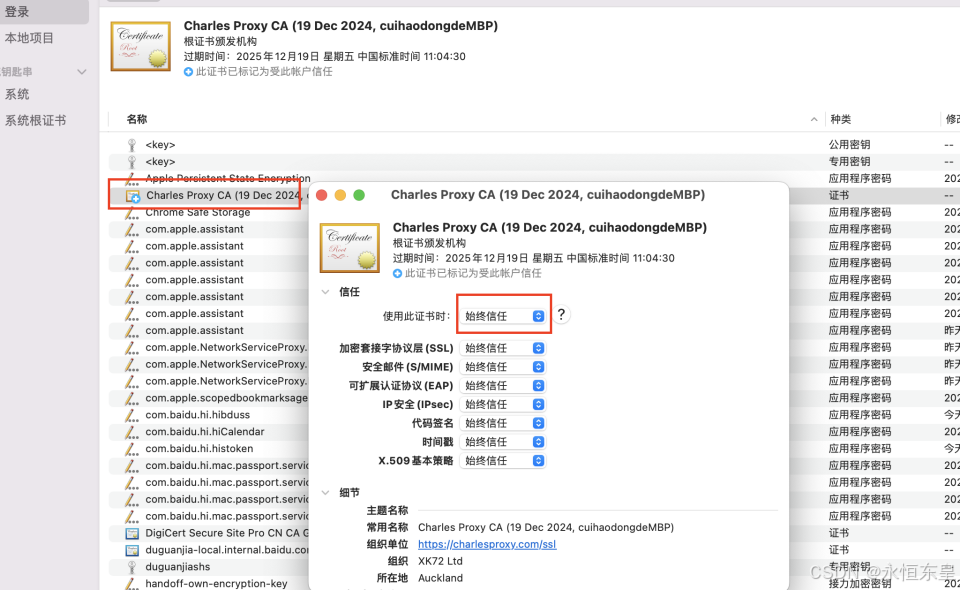The height and width of the screenshot is (590, 960).
Task: Click the XK72 Ltd organization value
Action: pyautogui.click(x=440, y=561)
